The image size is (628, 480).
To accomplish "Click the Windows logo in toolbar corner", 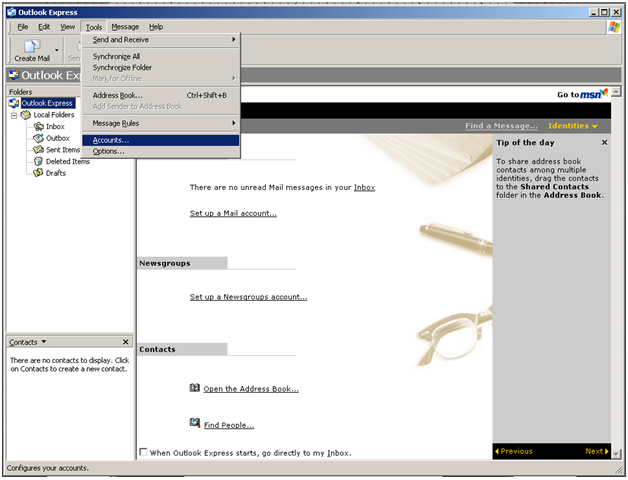I will pyautogui.click(x=614, y=27).
